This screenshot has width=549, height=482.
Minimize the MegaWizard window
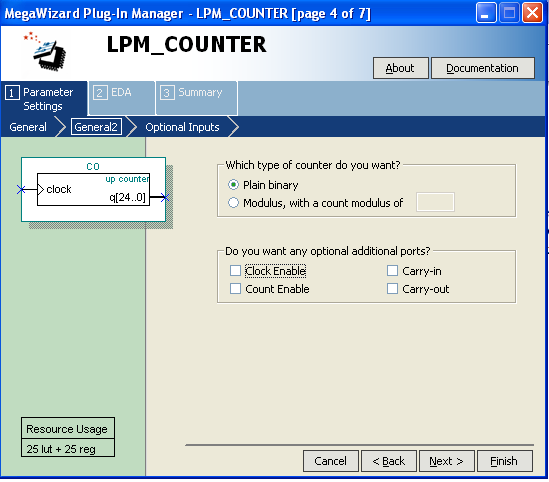tap(486, 13)
